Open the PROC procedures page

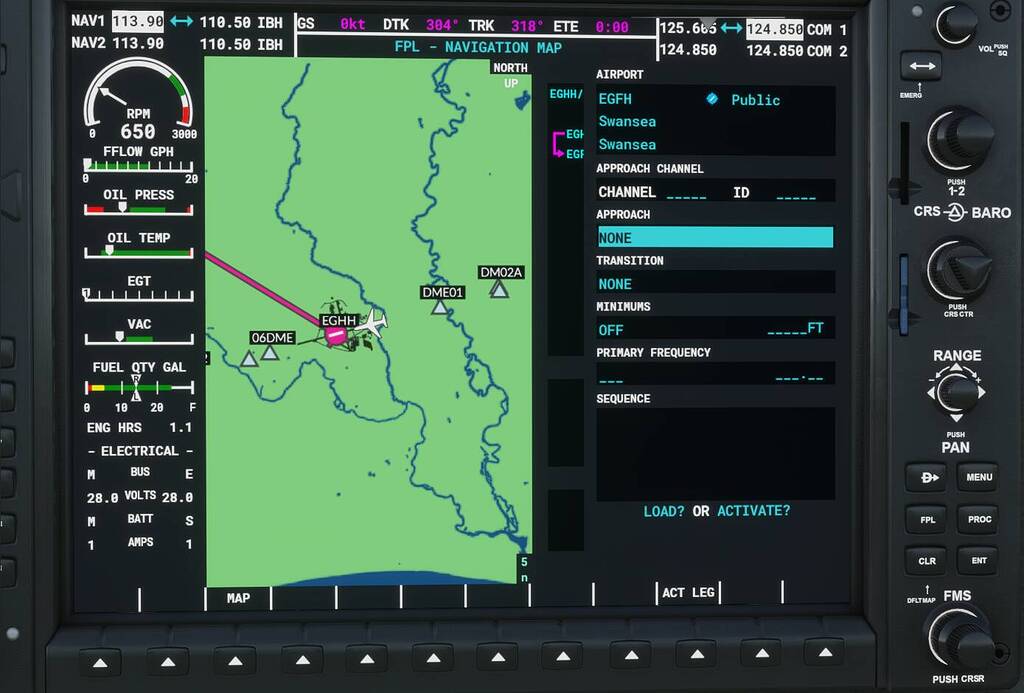click(x=978, y=519)
